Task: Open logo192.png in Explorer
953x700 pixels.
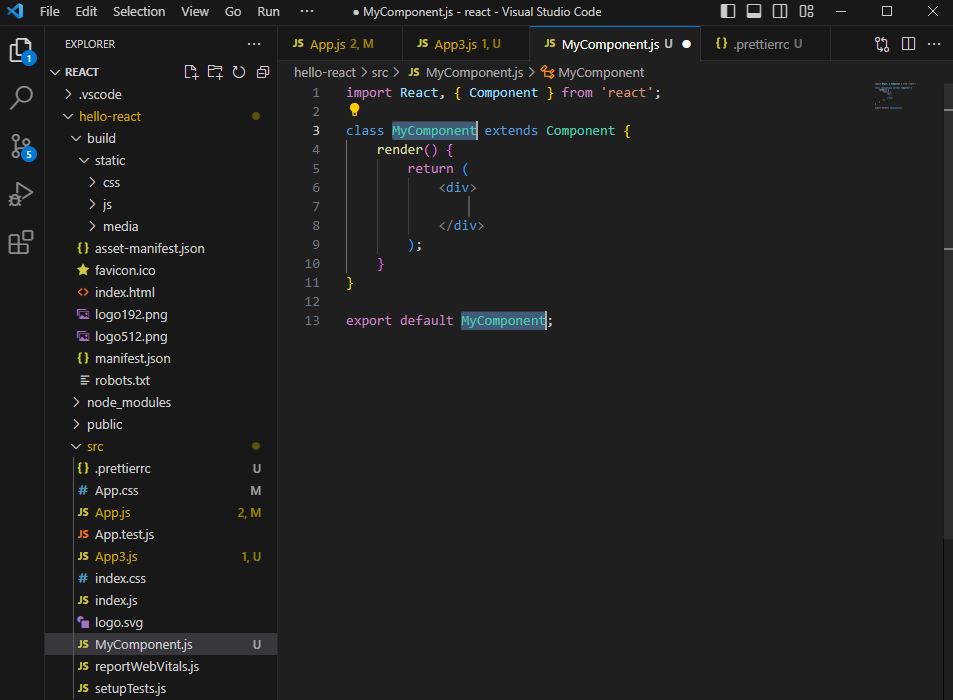Action: point(131,314)
